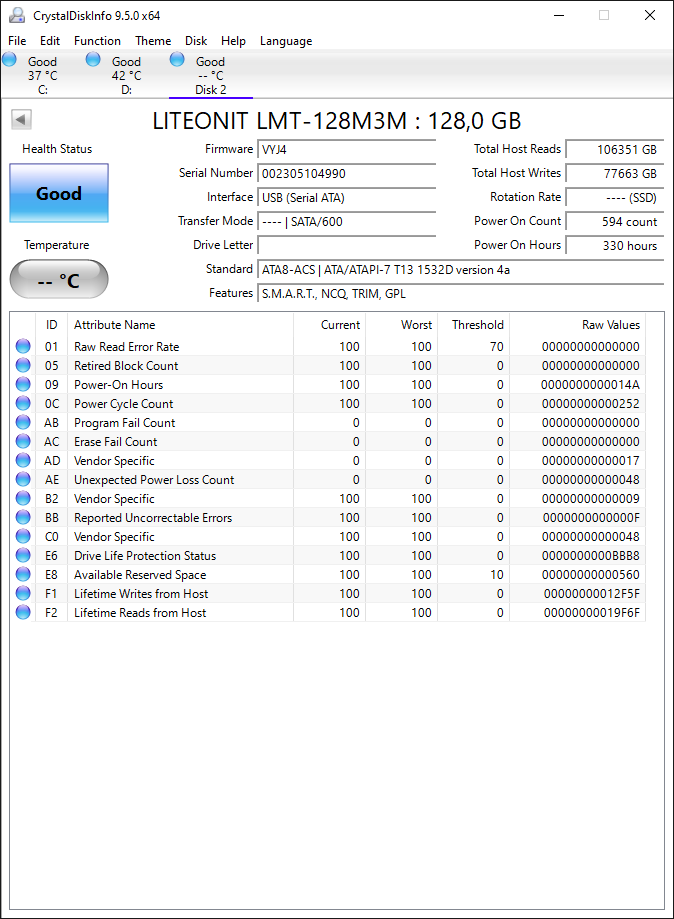The width and height of the screenshot is (674, 919).
Task: Click the Worst column header
Action: [401, 325]
